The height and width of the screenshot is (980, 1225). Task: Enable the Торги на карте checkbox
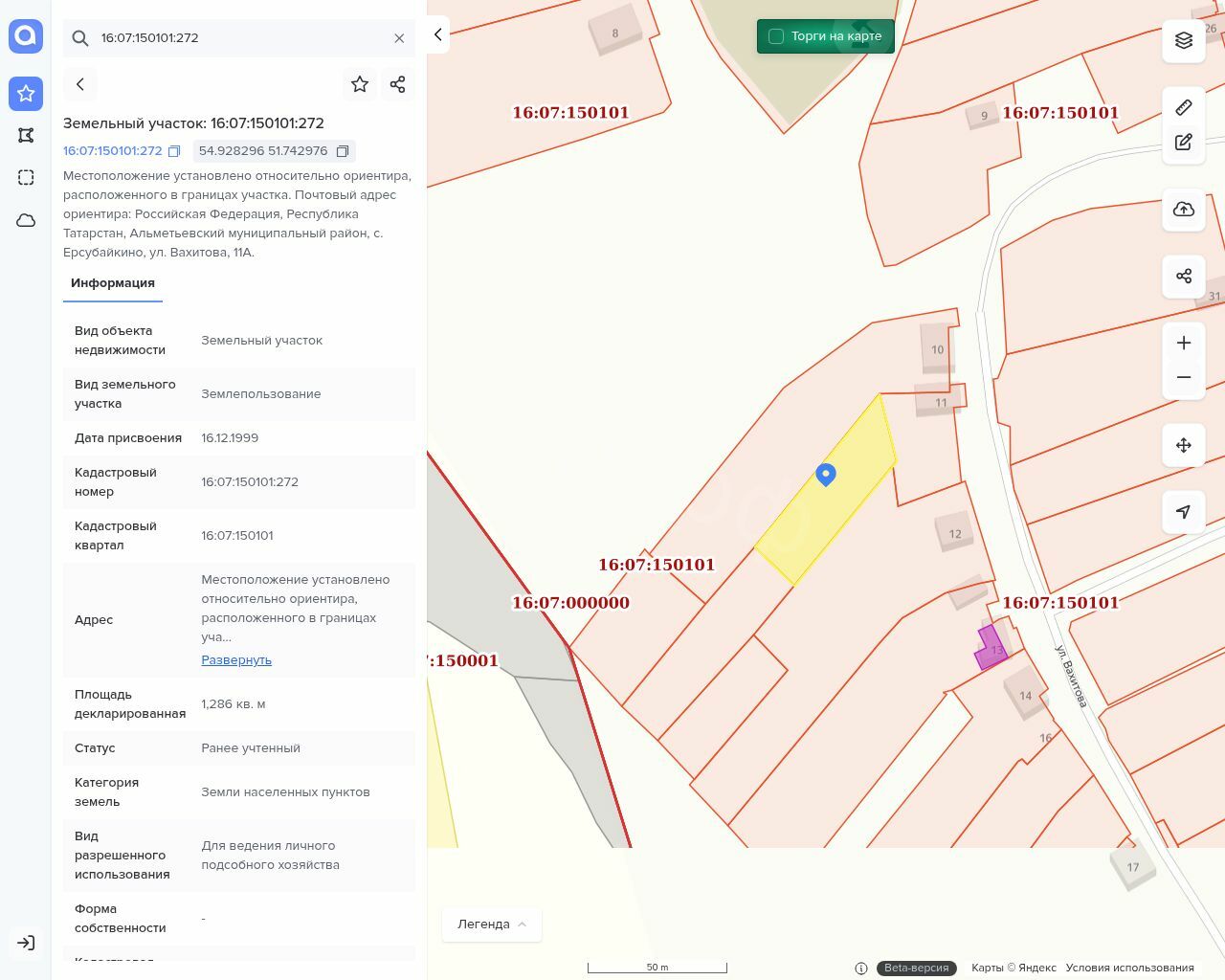[776, 36]
